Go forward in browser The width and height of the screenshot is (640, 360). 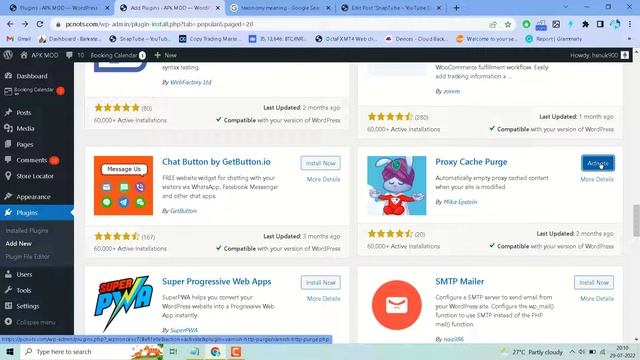tap(25, 24)
